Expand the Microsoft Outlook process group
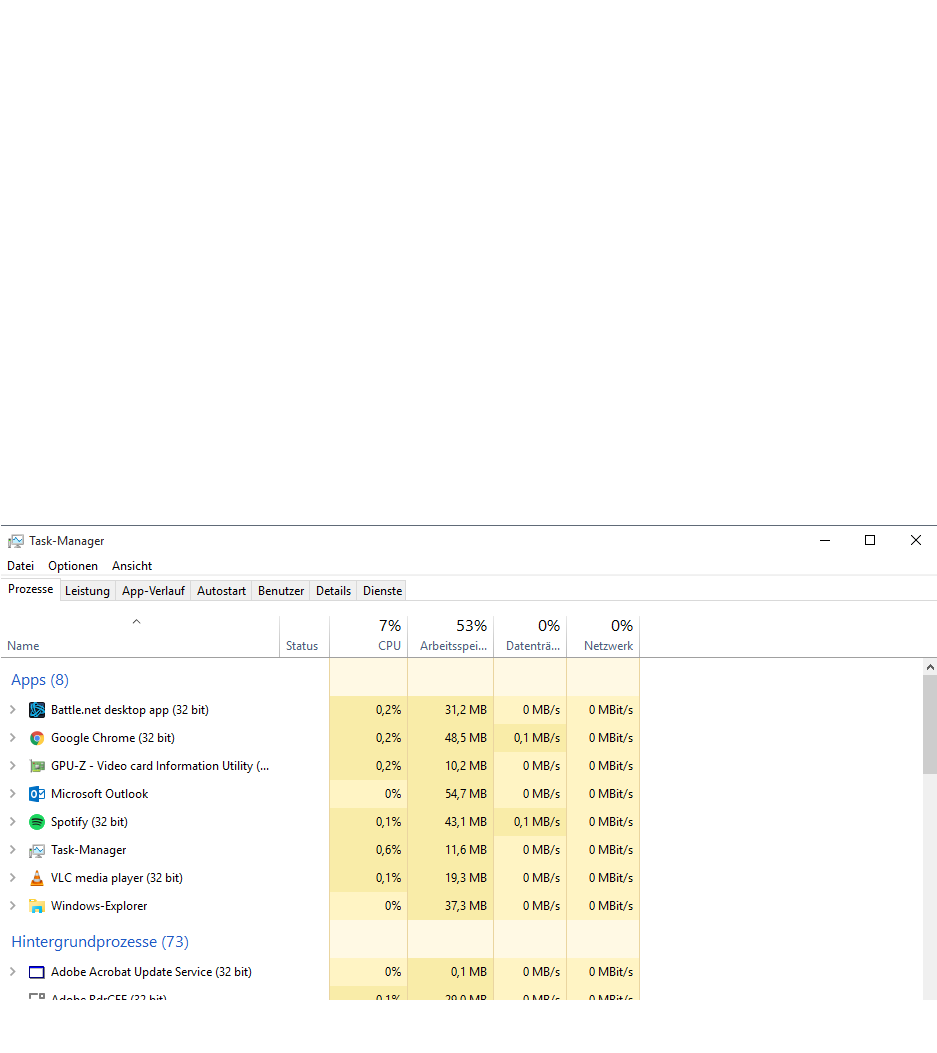The image size is (937, 1053). click(12, 794)
